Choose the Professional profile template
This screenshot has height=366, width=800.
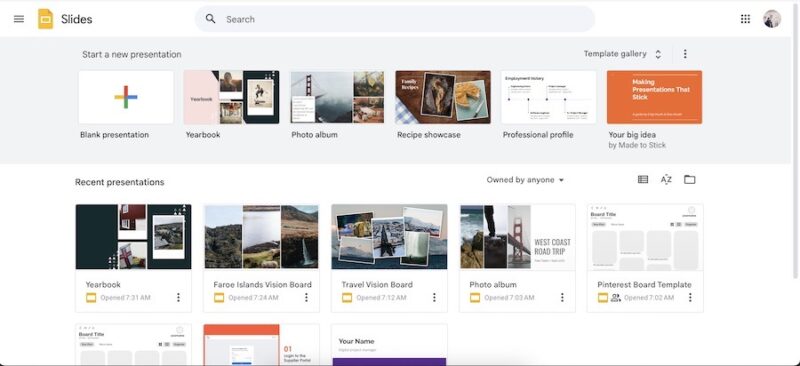(548, 97)
